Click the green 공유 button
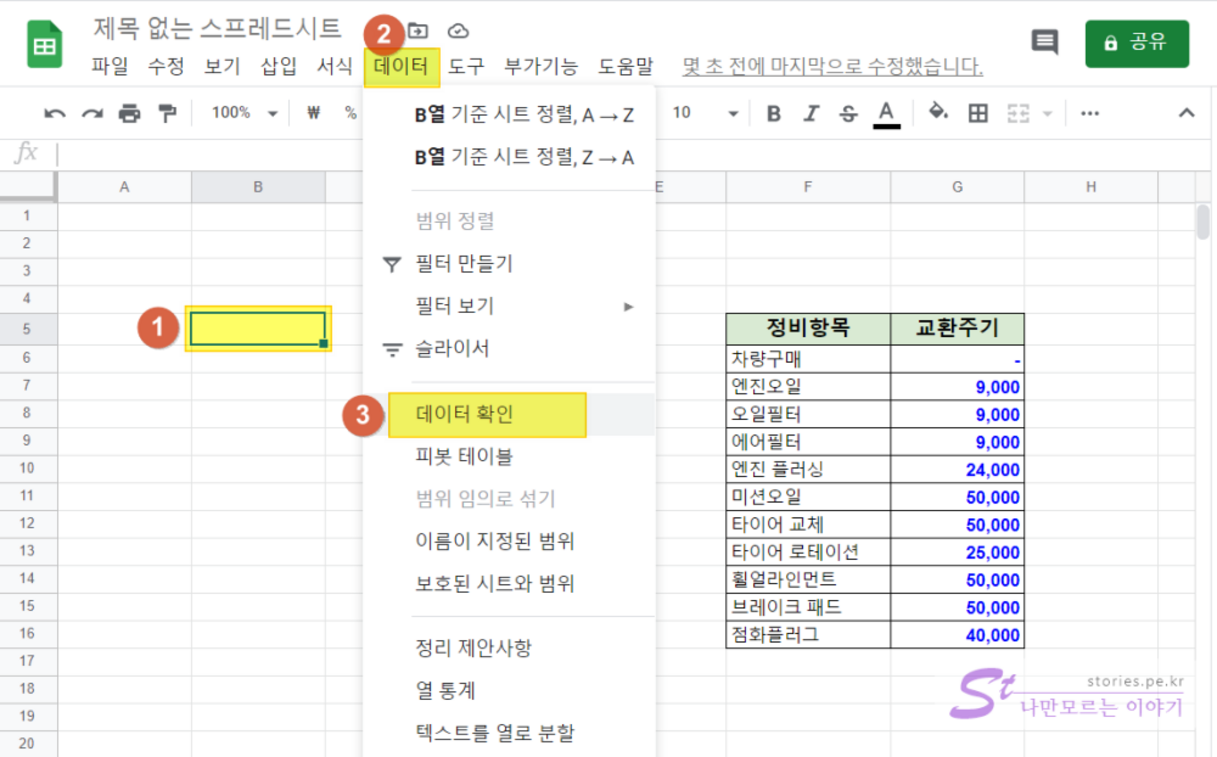 point(1136,43)
